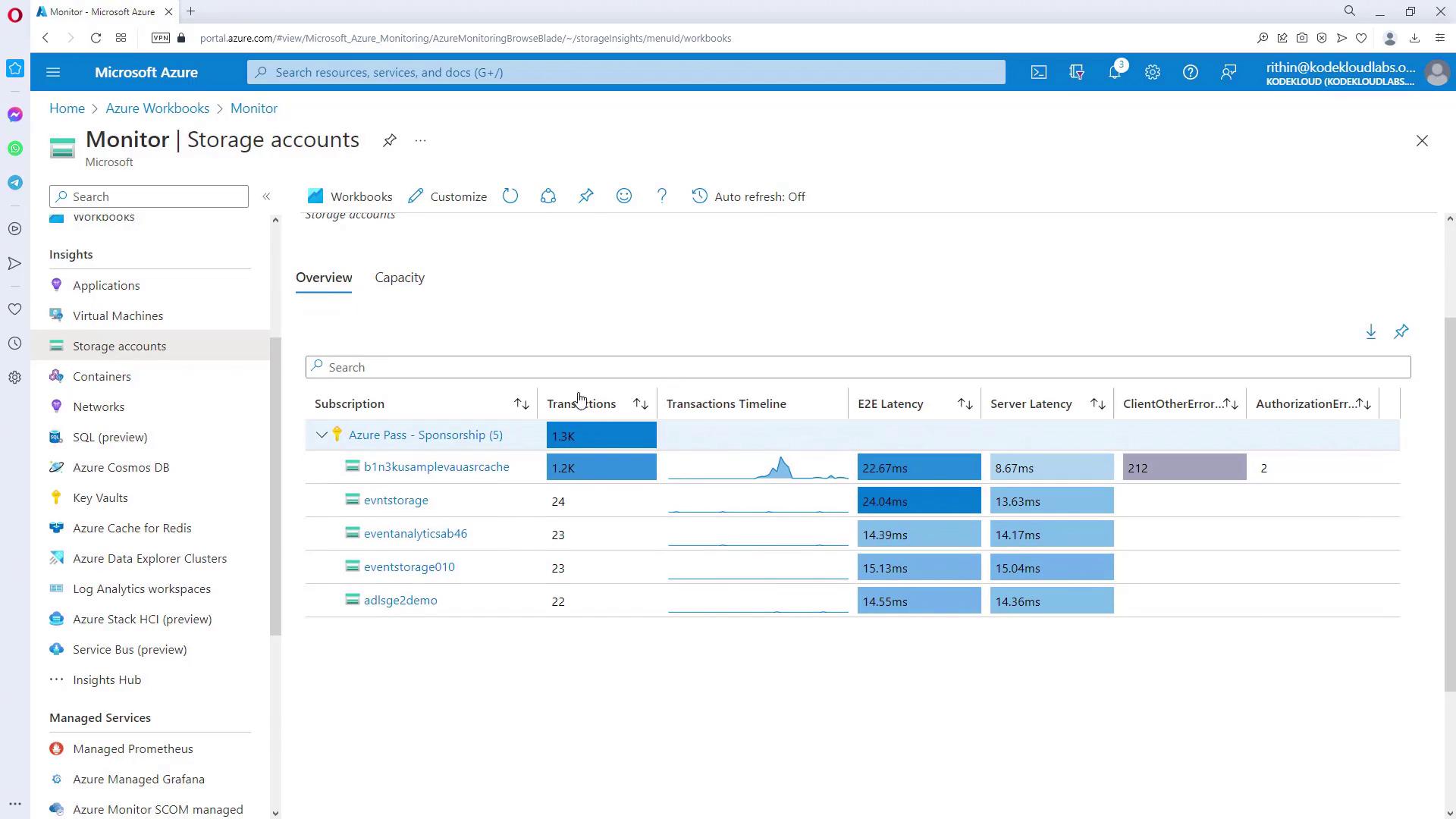Image resolution: width=1456 pixels, height=819 pixels.
Task: Click Azure Workbooks breadcrumb link
Action: click(x=157, y=108)
